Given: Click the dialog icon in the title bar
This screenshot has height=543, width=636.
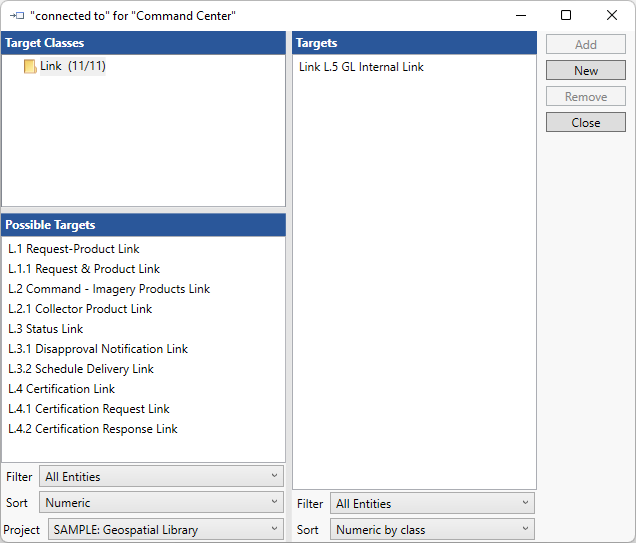Looking at the screenshot, I should (16, 16).
